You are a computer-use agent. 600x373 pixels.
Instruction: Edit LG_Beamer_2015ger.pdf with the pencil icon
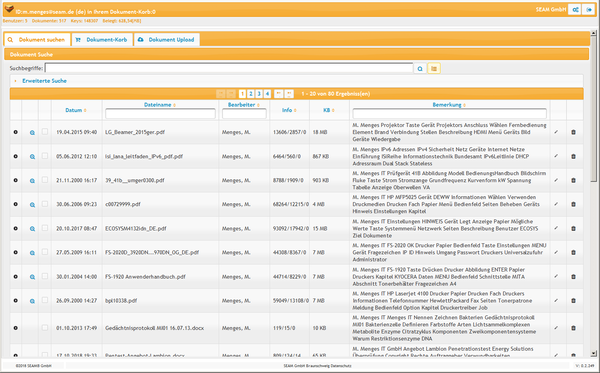[556, 132]
